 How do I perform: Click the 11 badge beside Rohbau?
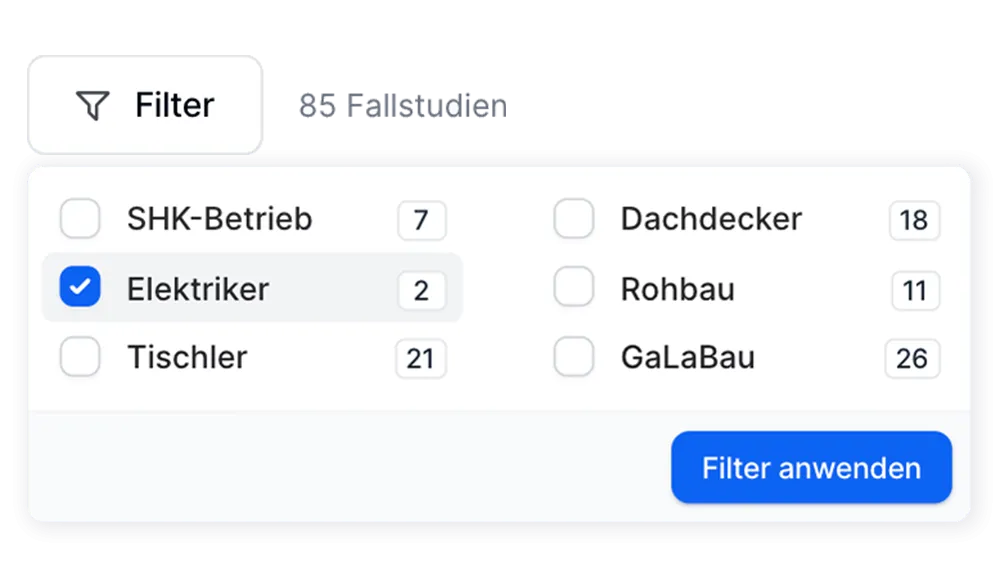(x=914, y=289)
